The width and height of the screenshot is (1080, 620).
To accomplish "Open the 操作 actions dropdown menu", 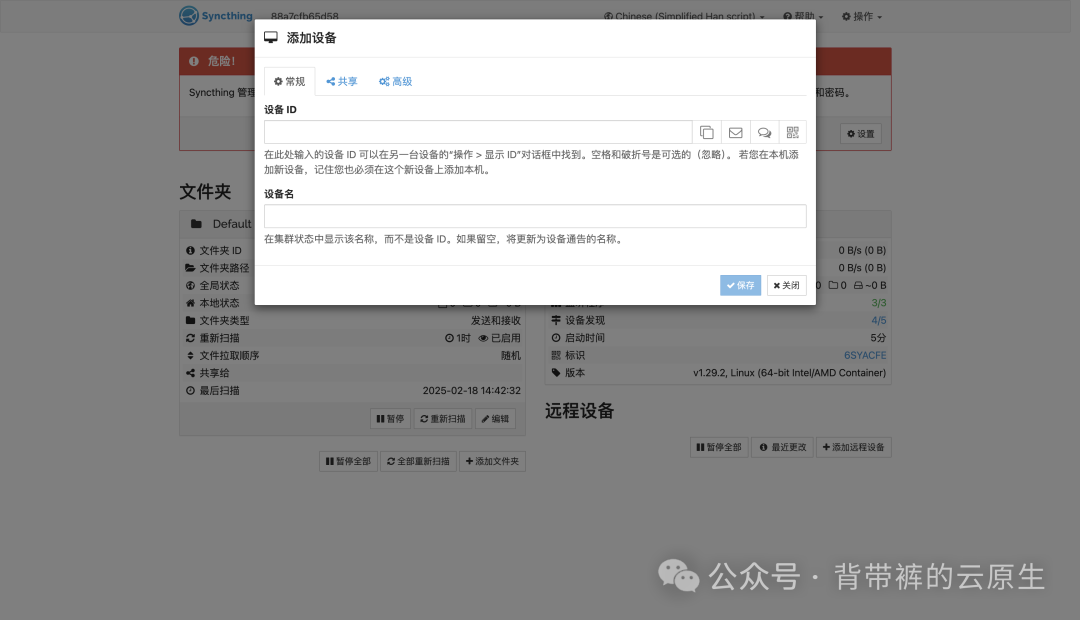I will click(x=862, y=17).
